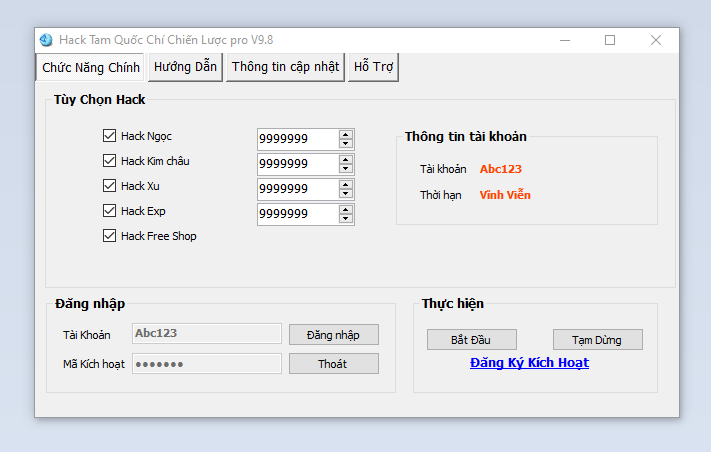Screen dimensions: 714x452
Task: Select the Hỗ Trợ tab
Action: (373, 67)
